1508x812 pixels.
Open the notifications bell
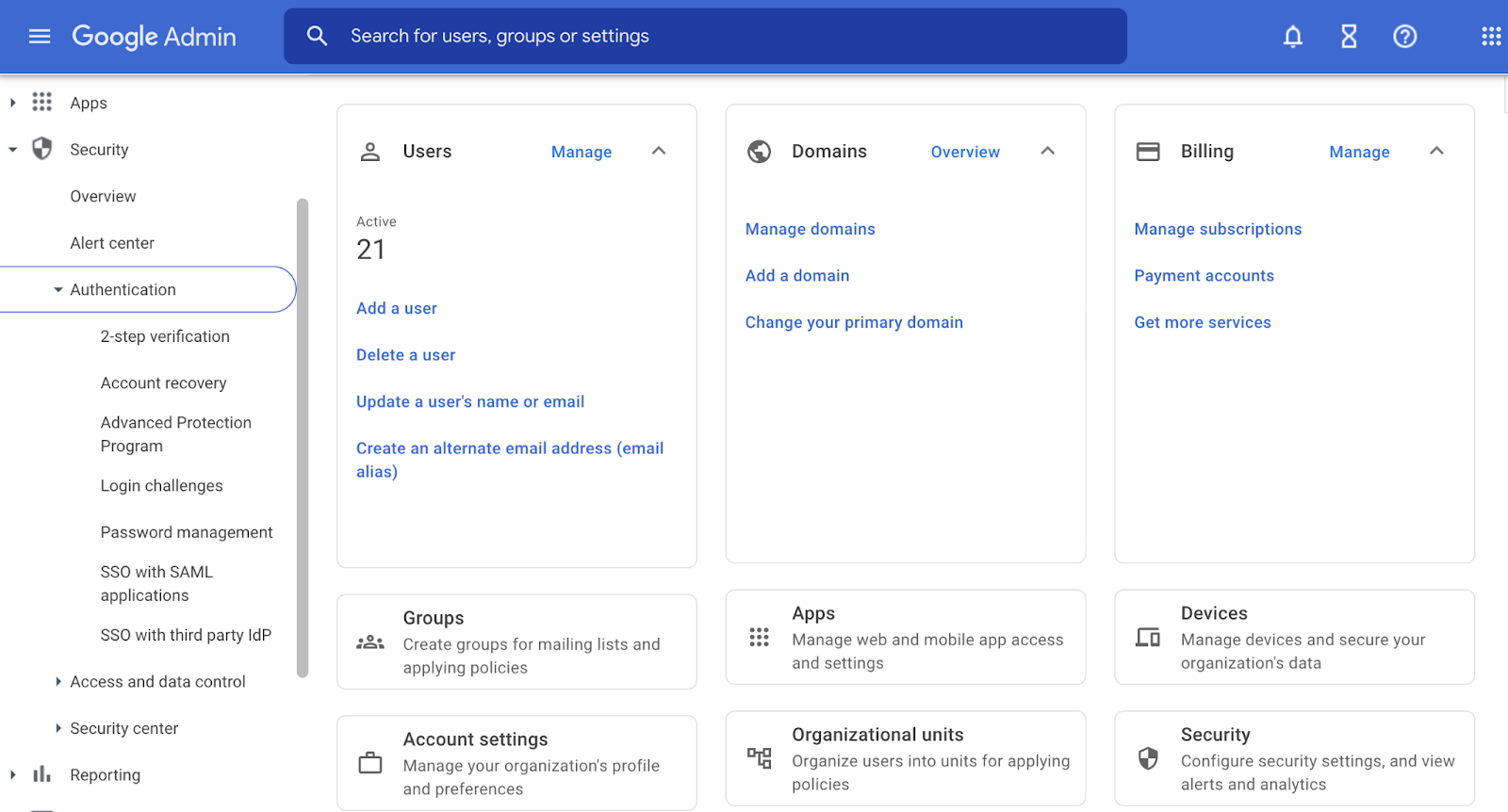point(1293,37)
